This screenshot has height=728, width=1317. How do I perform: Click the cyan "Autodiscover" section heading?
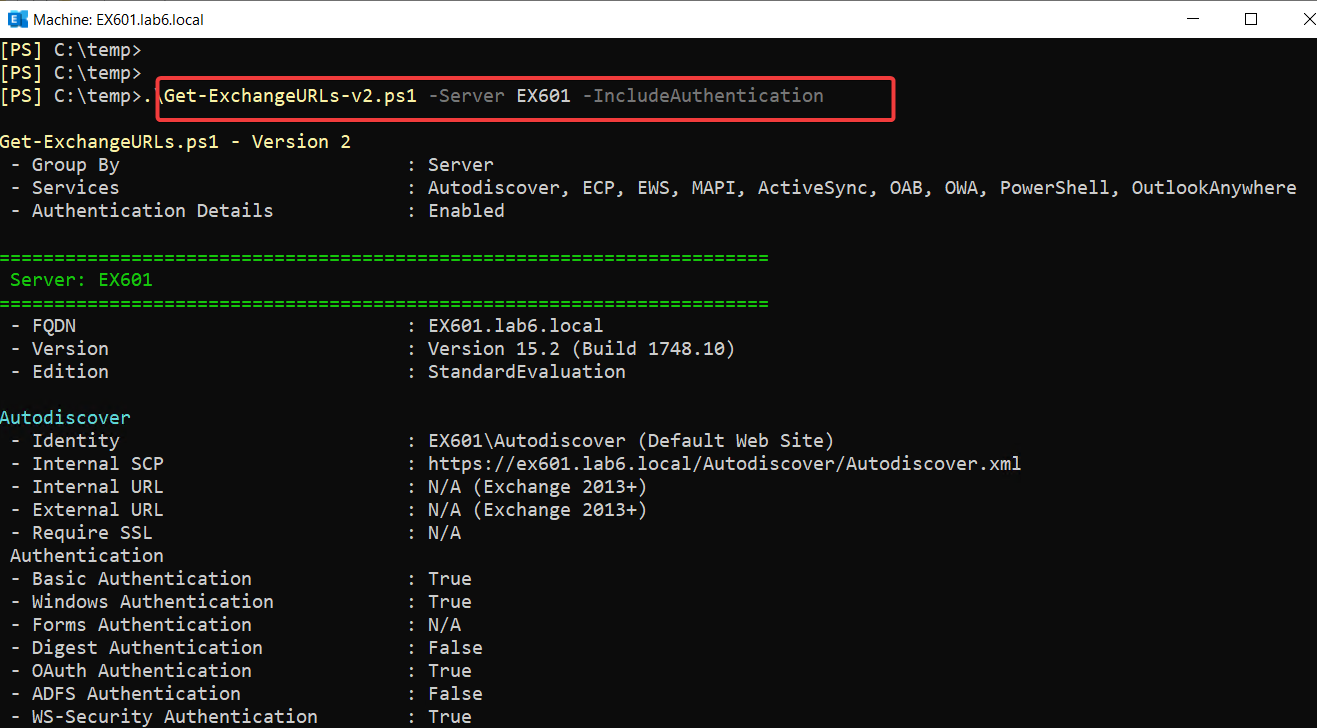[65, 417]
